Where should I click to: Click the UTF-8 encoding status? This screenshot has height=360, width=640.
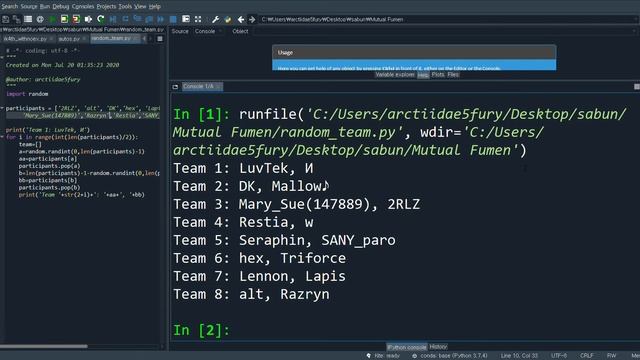(559, 356)
